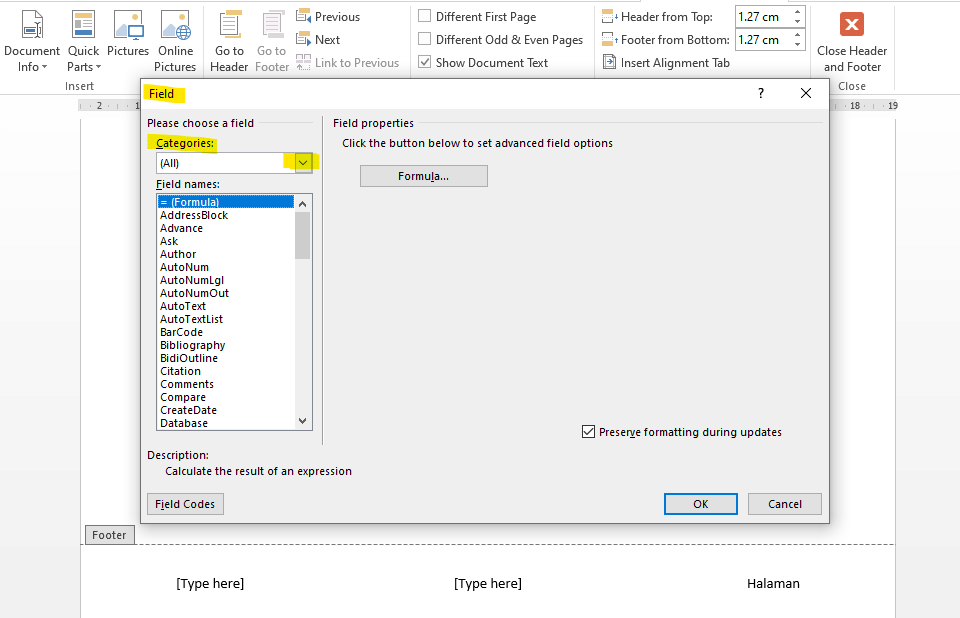The width and height of the screenshot is (960, 618).
Task: Close the Field dialog with X
Action: point(806,93)
